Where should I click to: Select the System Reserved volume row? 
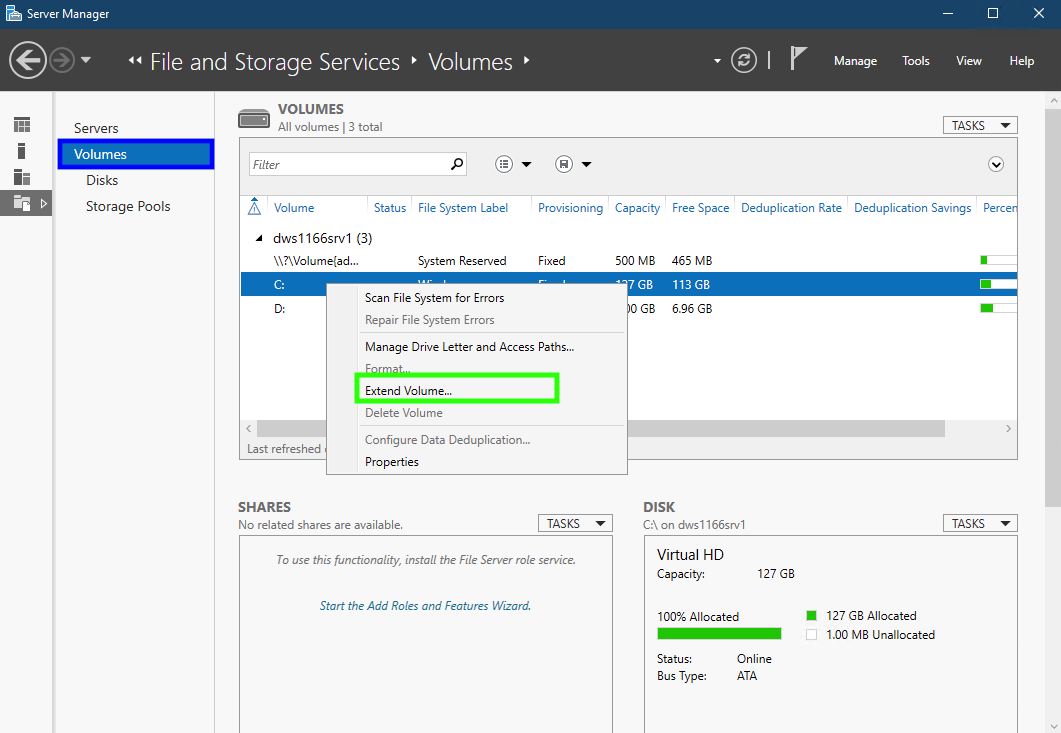point(629,261)
